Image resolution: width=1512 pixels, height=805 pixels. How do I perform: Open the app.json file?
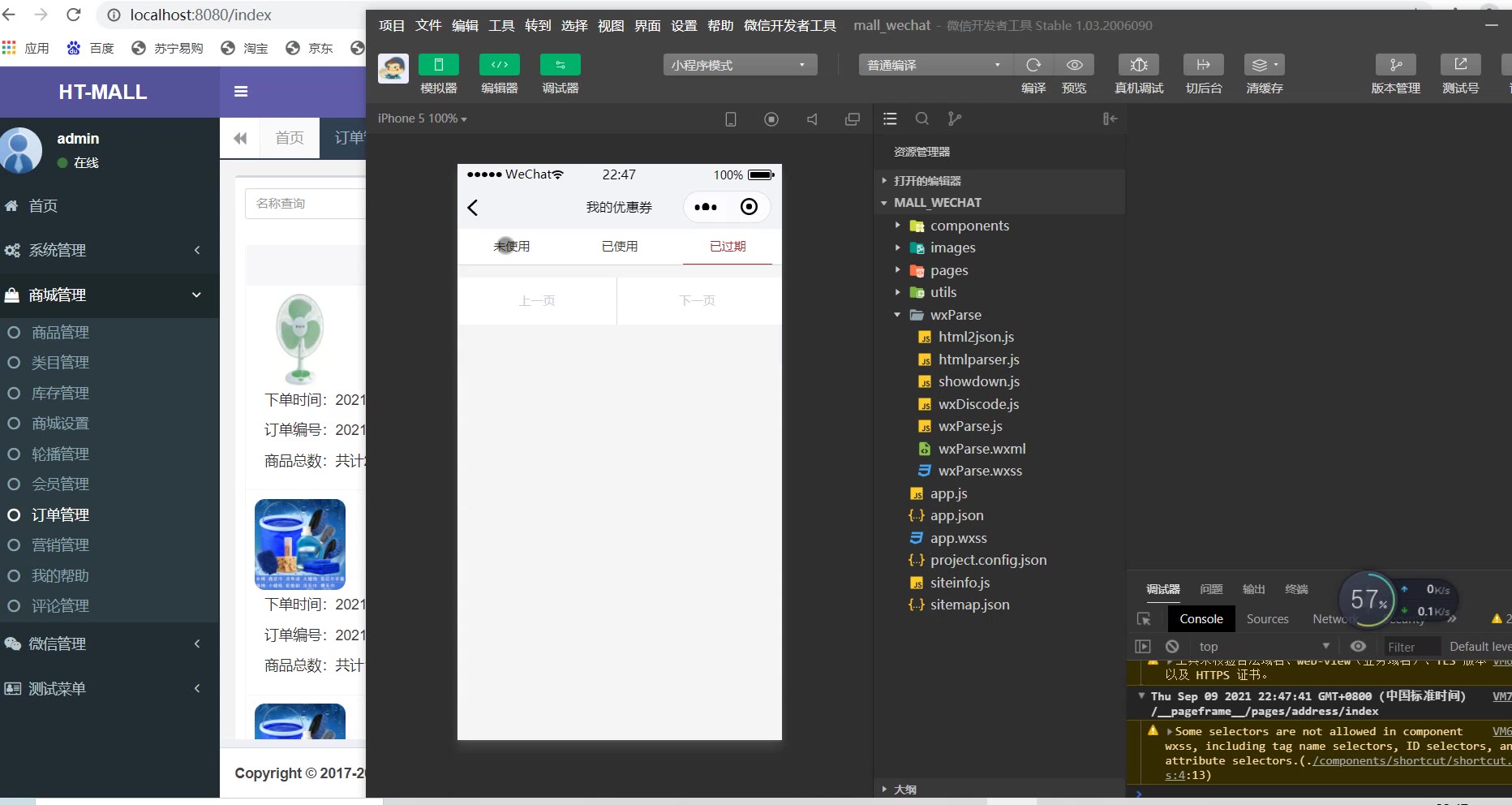click(x=956, y=515)
